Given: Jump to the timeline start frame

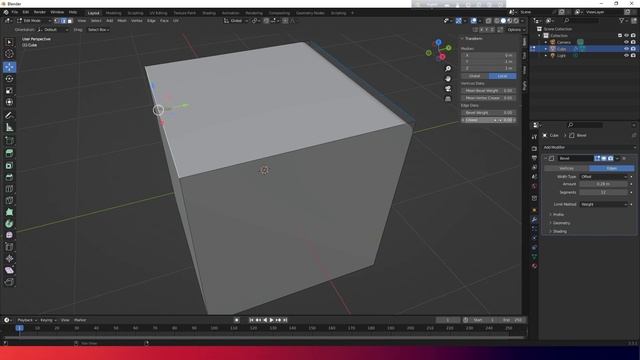Looking at the screenshot, I should pos(251,320).
